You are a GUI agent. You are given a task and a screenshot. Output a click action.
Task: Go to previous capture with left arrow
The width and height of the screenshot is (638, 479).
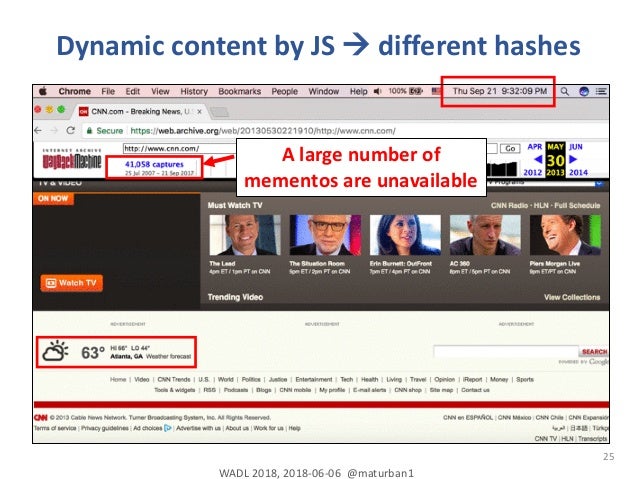(537, 159)
